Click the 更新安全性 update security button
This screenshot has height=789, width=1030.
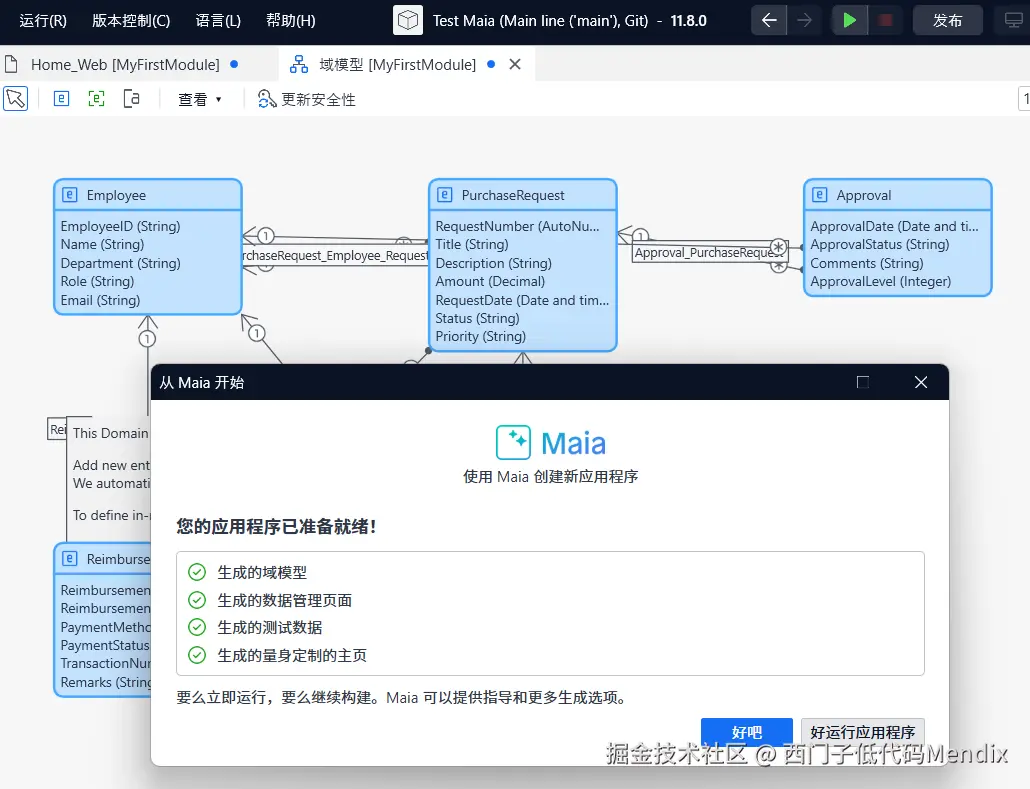pos(306,100)
